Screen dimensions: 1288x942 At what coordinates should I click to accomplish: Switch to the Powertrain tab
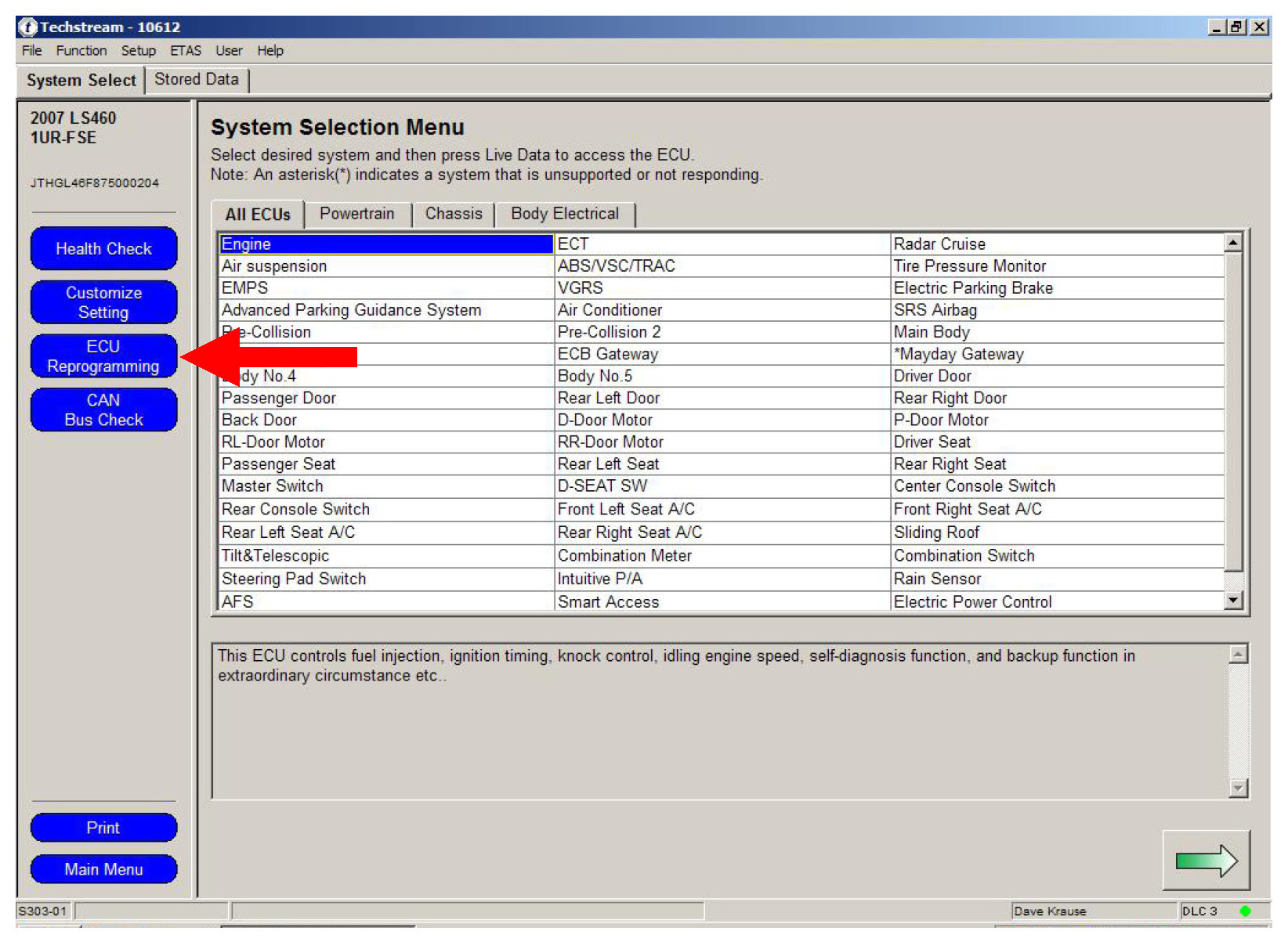(356, 214)
